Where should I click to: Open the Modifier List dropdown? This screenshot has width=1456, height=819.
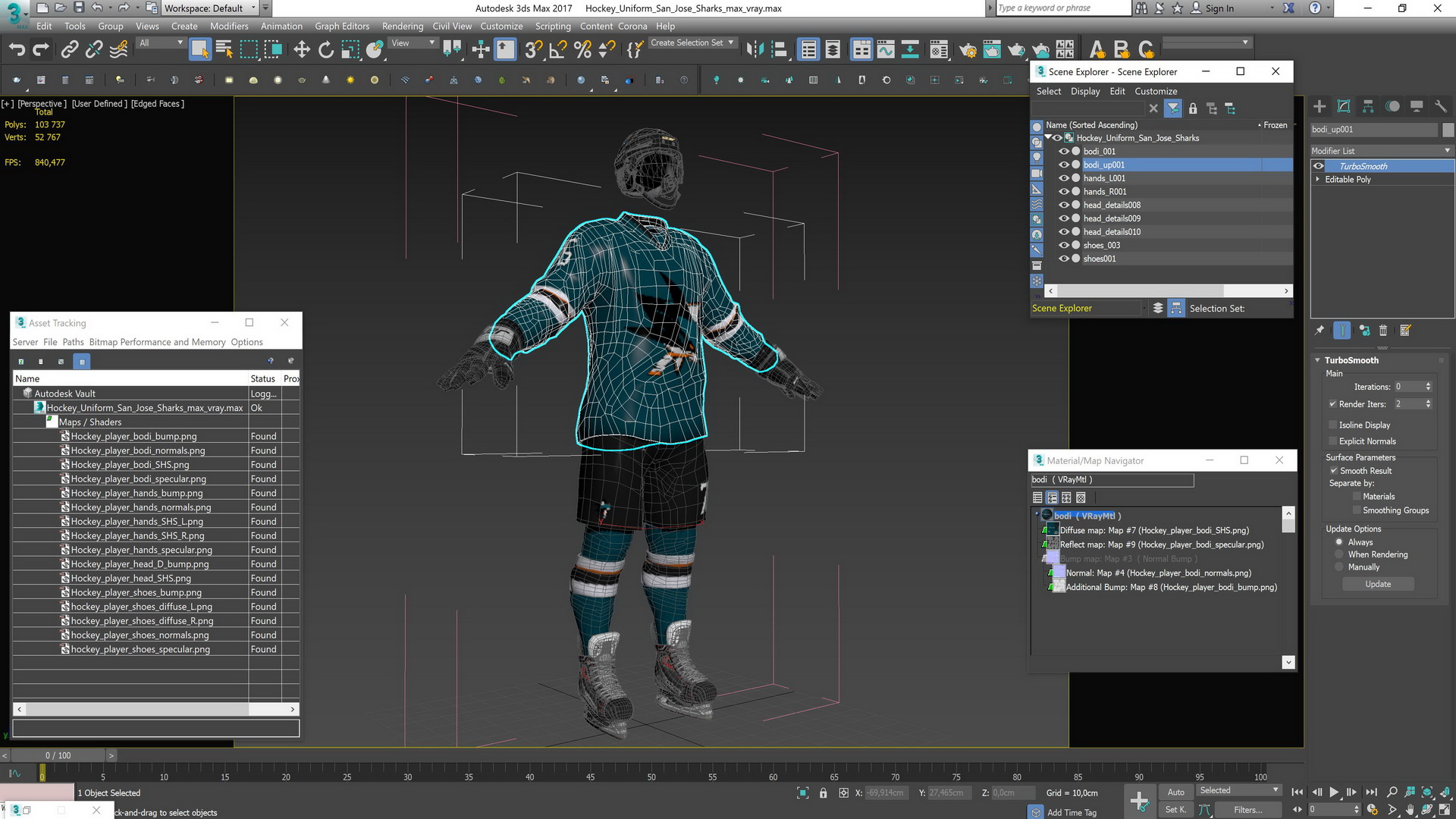[1381, 151]
